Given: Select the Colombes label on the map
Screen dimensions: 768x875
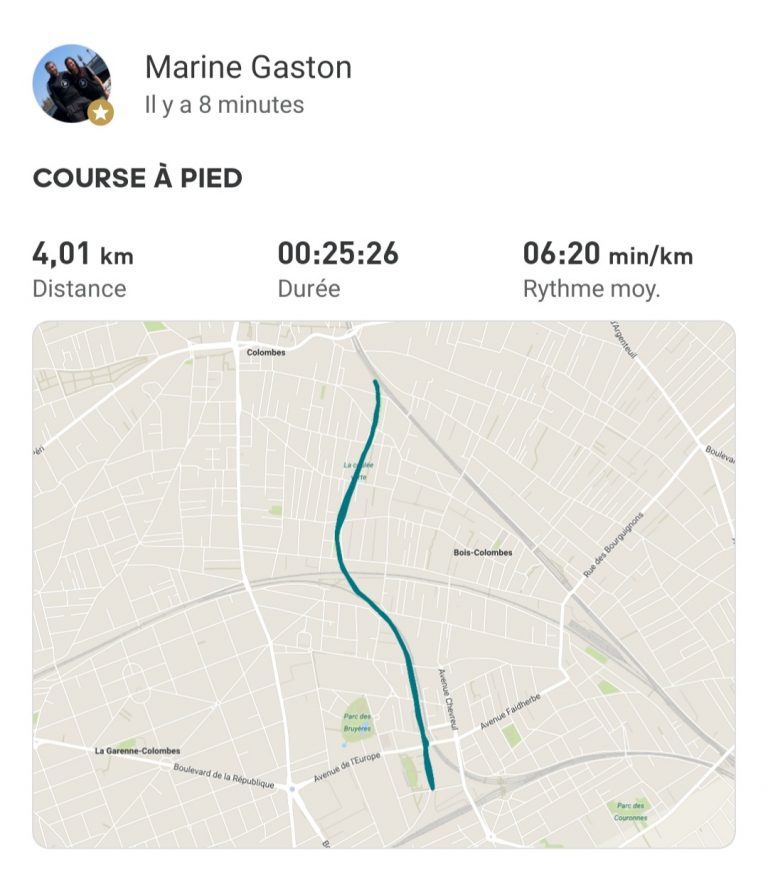Looking at the screenshot, I should tap(266, 352).
